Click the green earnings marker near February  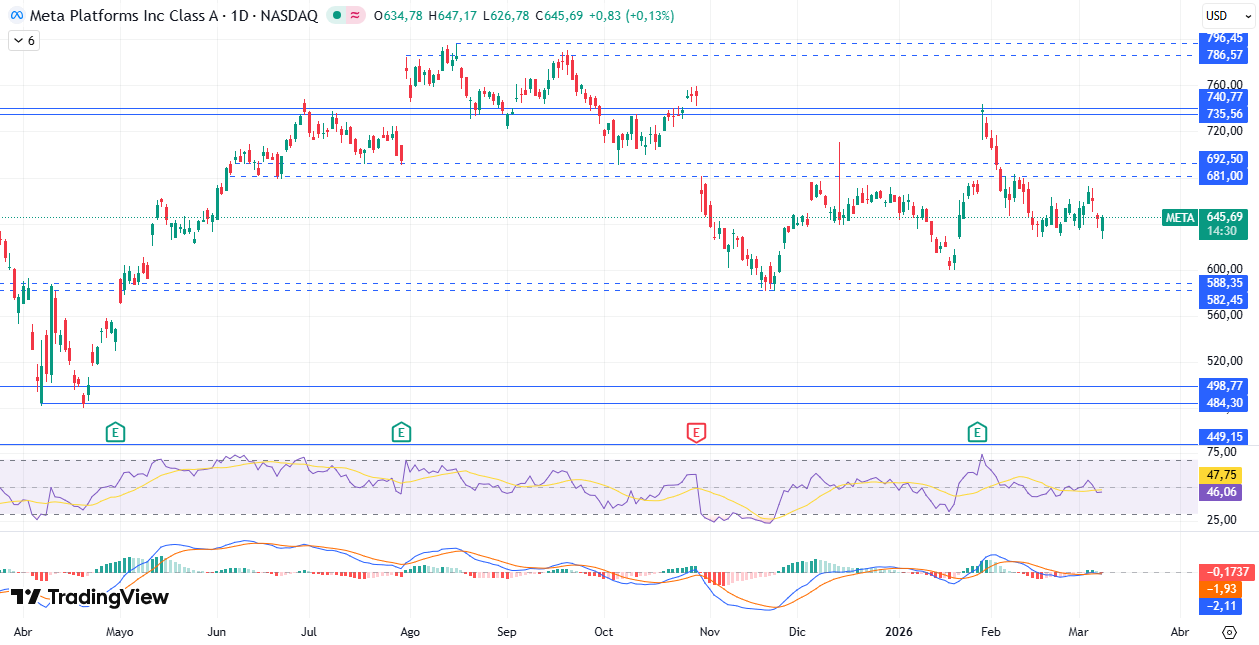(x=977, y=432)
